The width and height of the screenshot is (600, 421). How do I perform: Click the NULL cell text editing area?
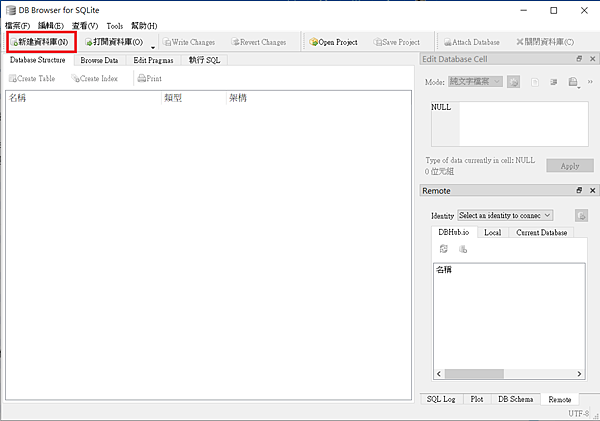(x=510, y=124)
